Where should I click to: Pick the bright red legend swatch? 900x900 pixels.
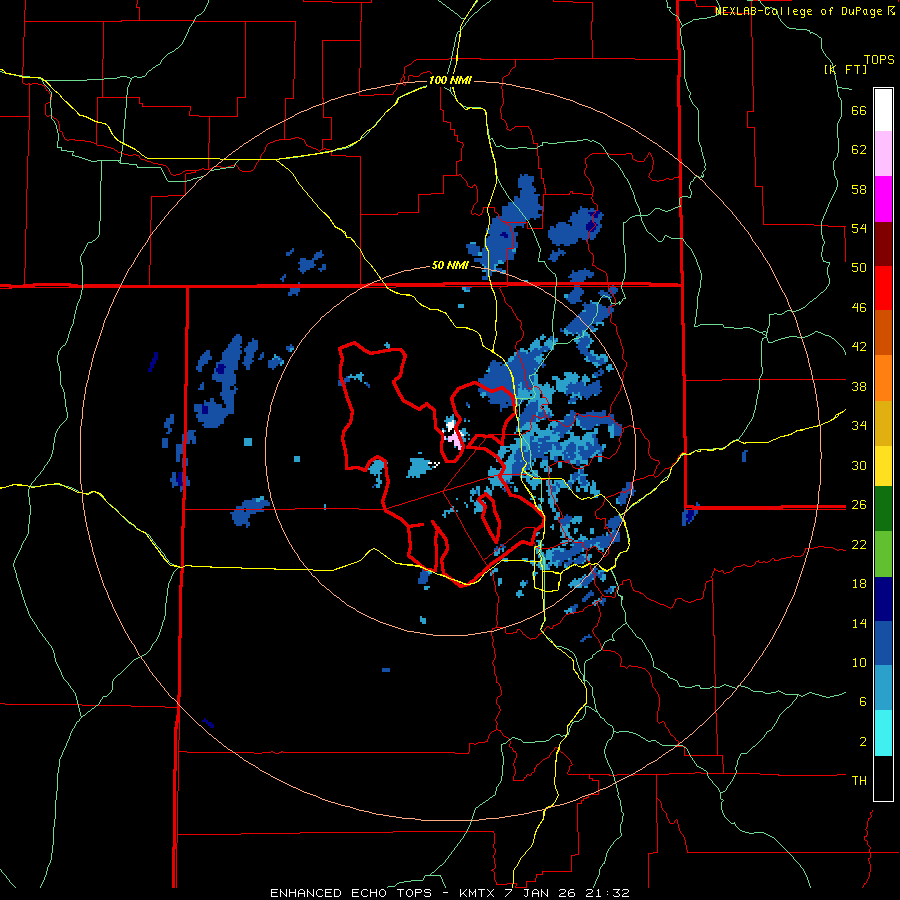coord(883,288)
